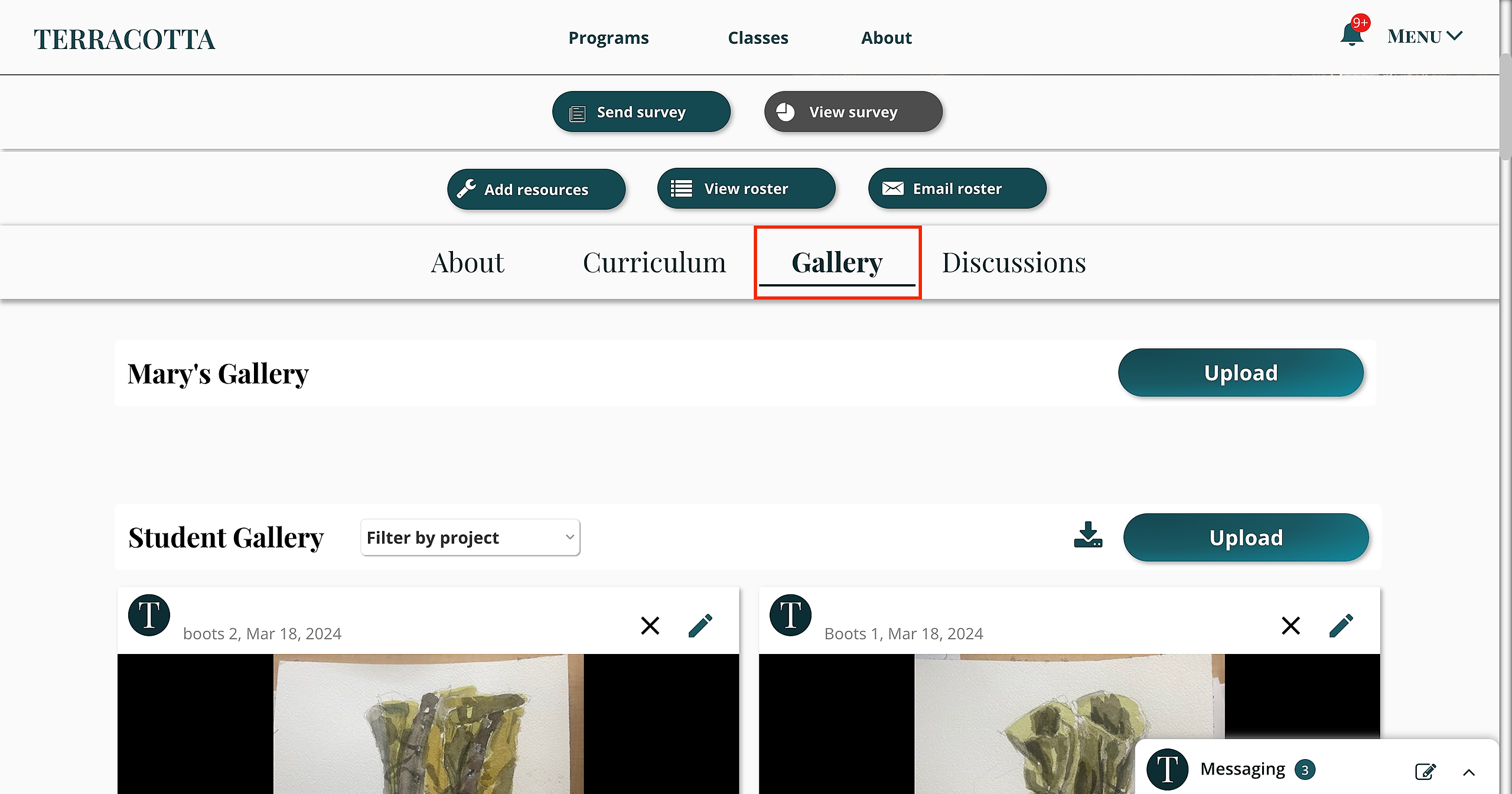The width and height of the screenshot is (1512, 794).
Task: Open the View roster button
Action: coord(747,188)
